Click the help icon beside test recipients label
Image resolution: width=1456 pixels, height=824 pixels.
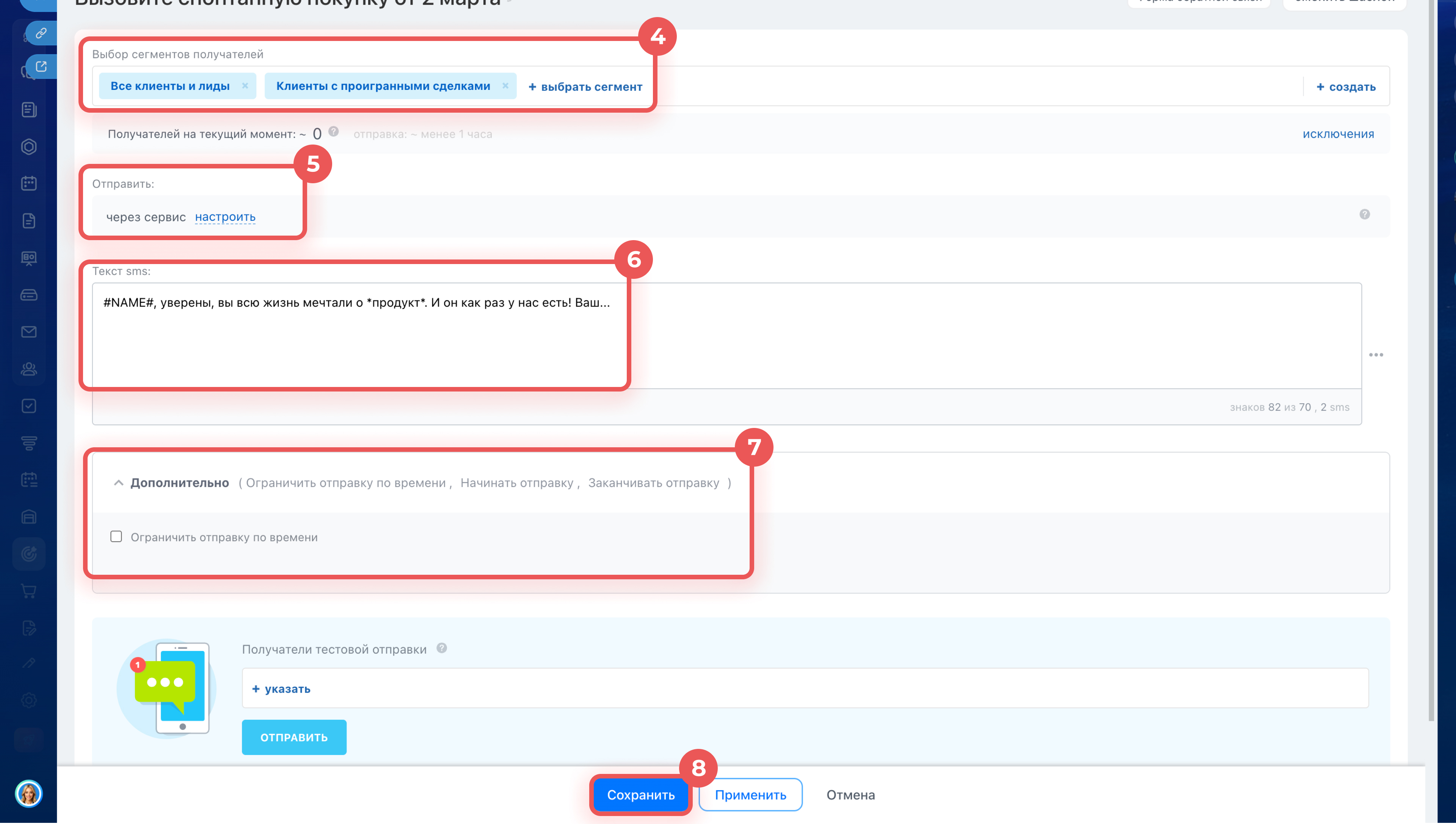click(442, 649)
